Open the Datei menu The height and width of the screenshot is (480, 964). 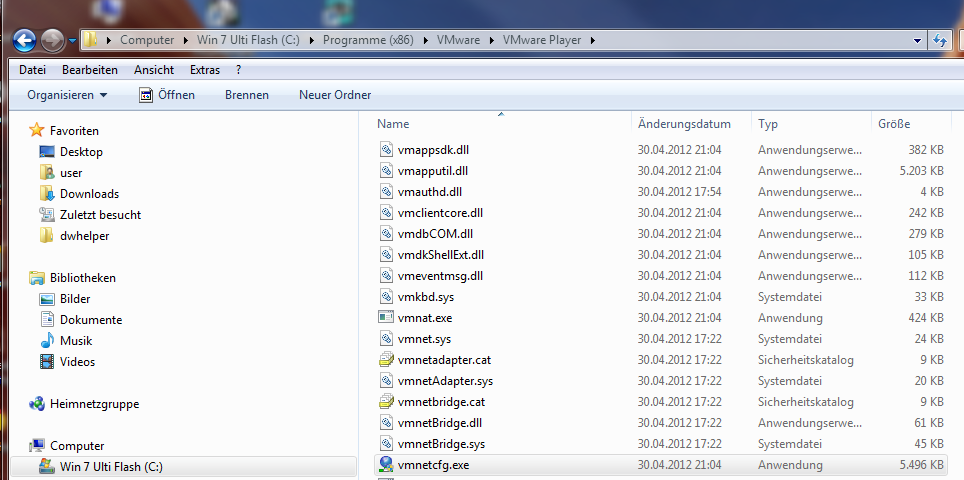tap(33, 70)
